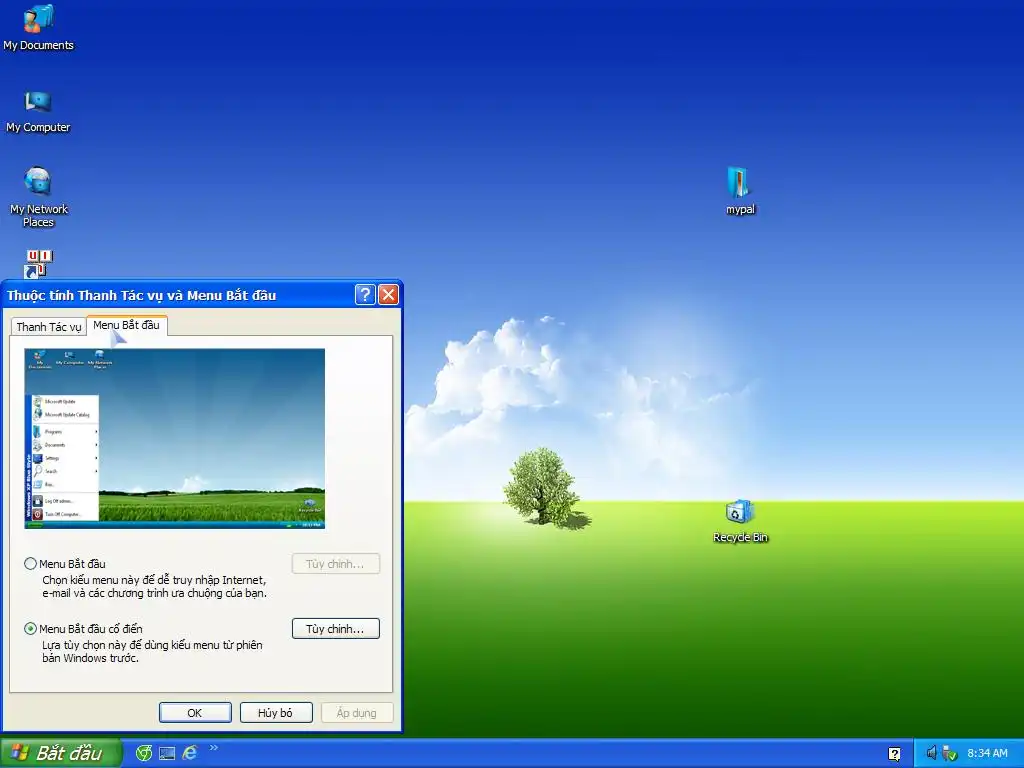Screen dimensions: 1024x768
Task: Launch the green browser icon in Quick Launch
Action: (144, 753)
